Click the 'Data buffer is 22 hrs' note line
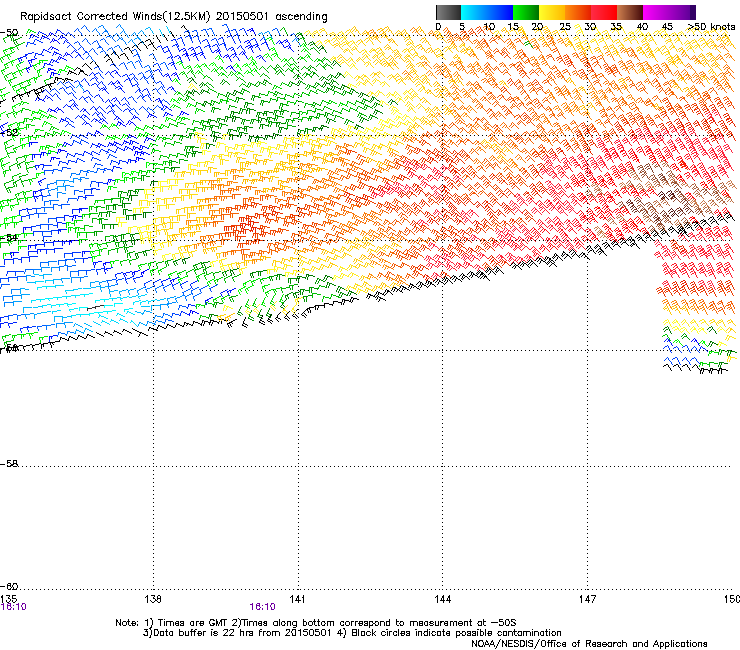740x650 pixels. (352, 633)
